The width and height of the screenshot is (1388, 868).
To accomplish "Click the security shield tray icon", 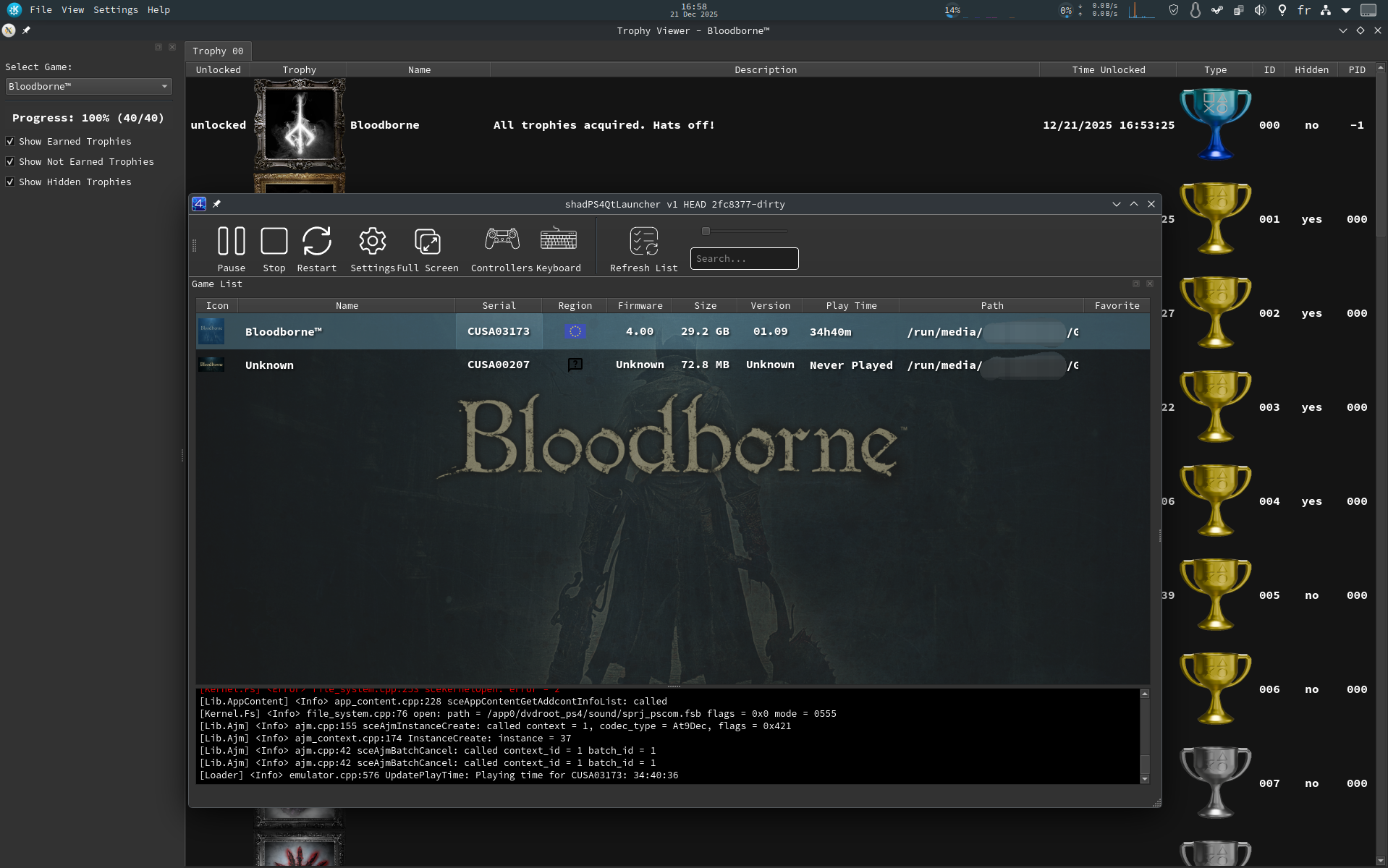I will (x=1173, y=10).
